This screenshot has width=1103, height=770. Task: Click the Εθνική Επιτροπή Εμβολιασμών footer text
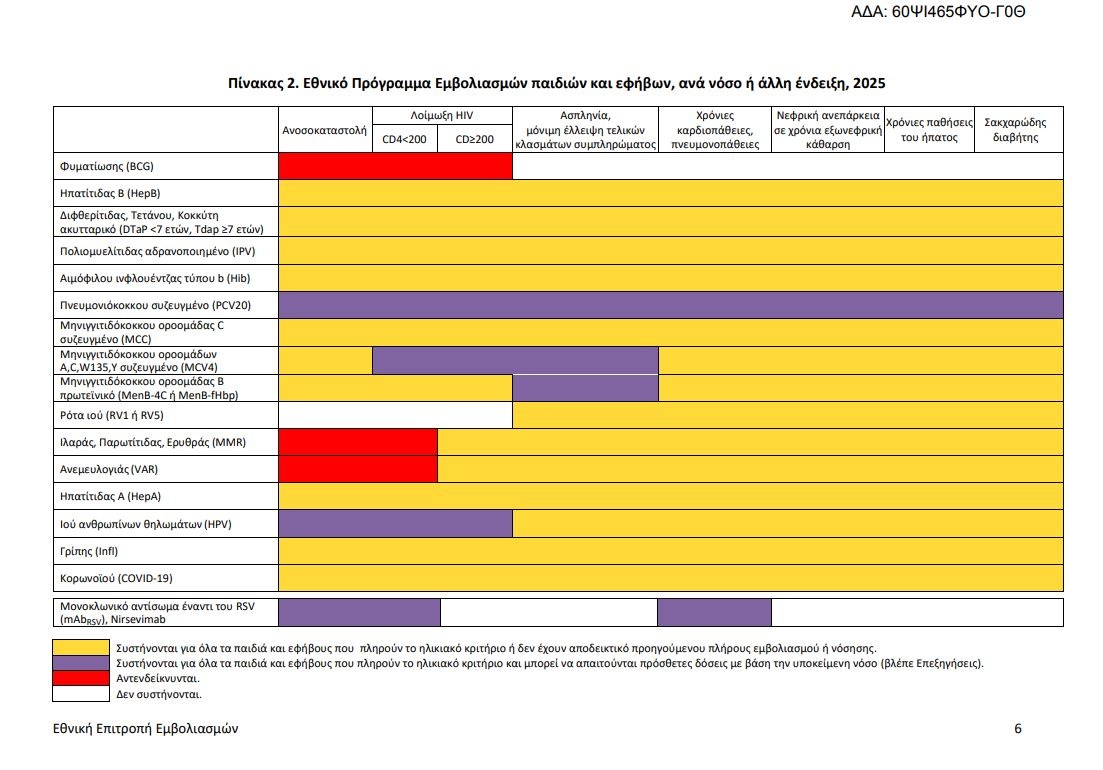pyautogui.click(x=146, y=728)
